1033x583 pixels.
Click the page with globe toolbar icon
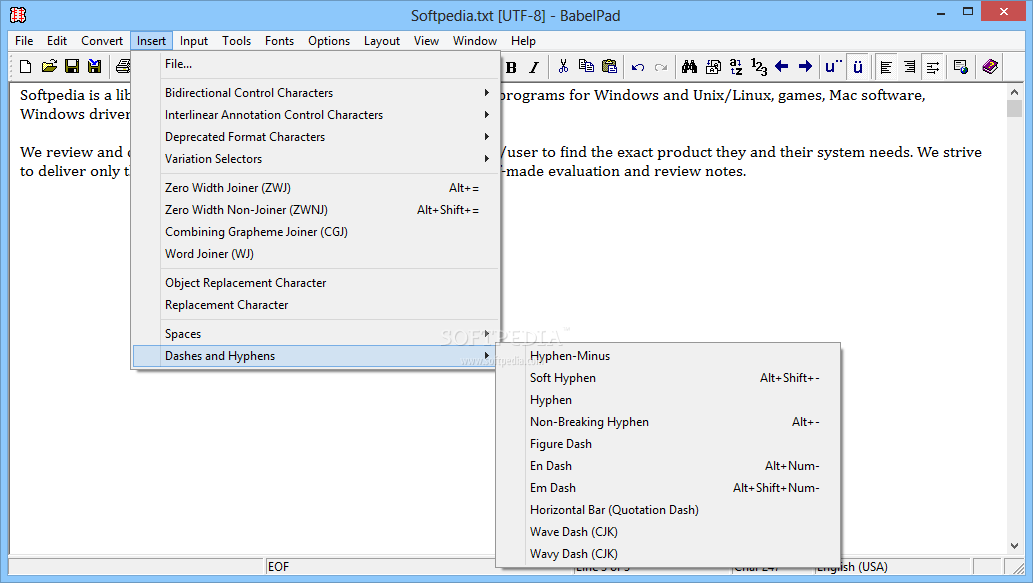pyautogui.click(x=961, y=67)
